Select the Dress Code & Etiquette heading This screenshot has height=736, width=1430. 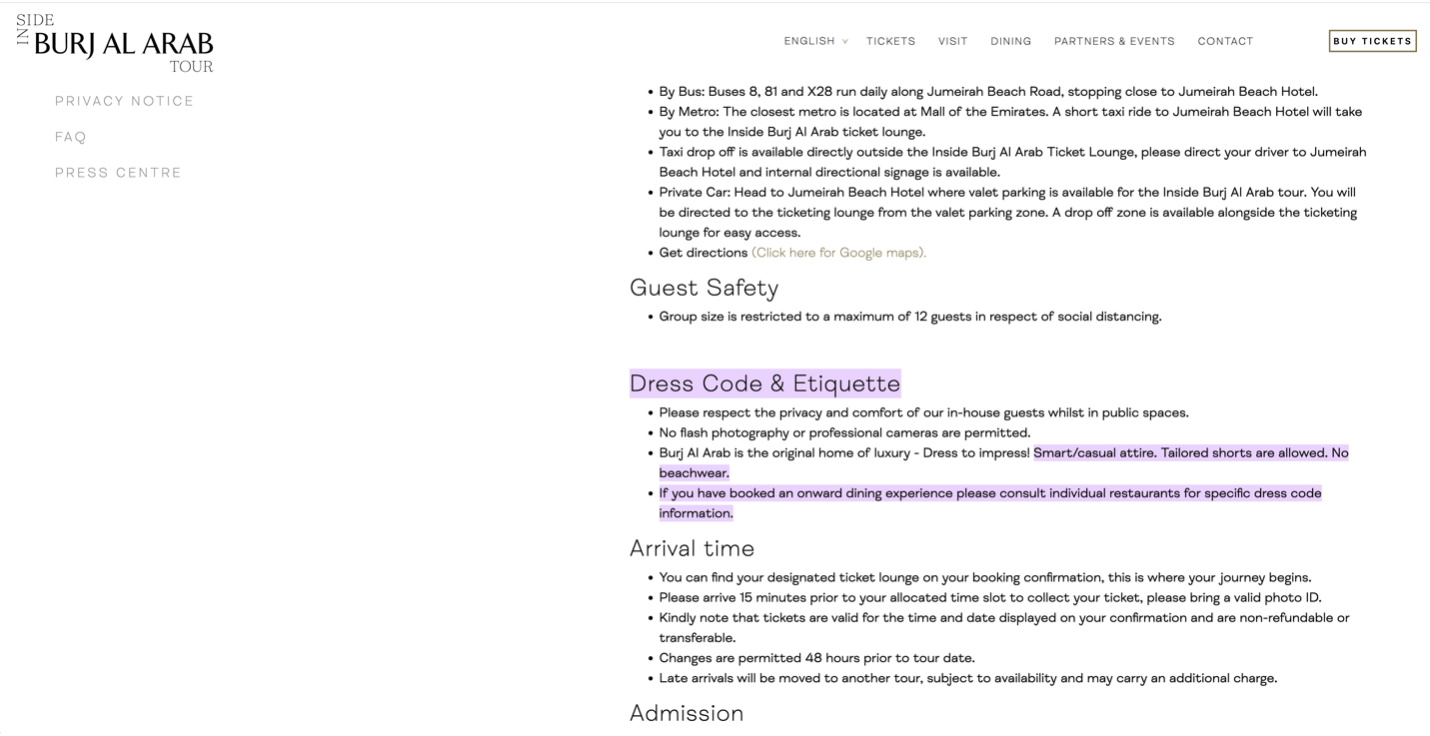763,383
